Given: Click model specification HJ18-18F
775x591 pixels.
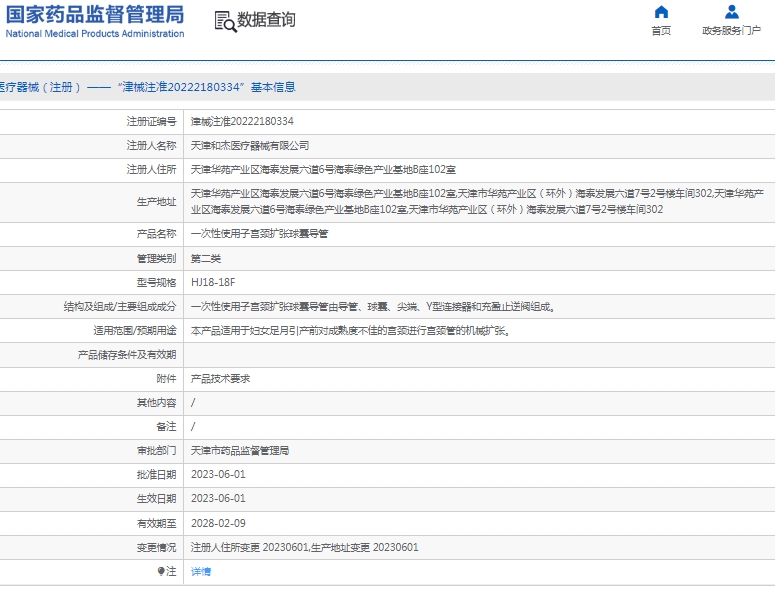Looking at the screenshot, I should 213,283.
